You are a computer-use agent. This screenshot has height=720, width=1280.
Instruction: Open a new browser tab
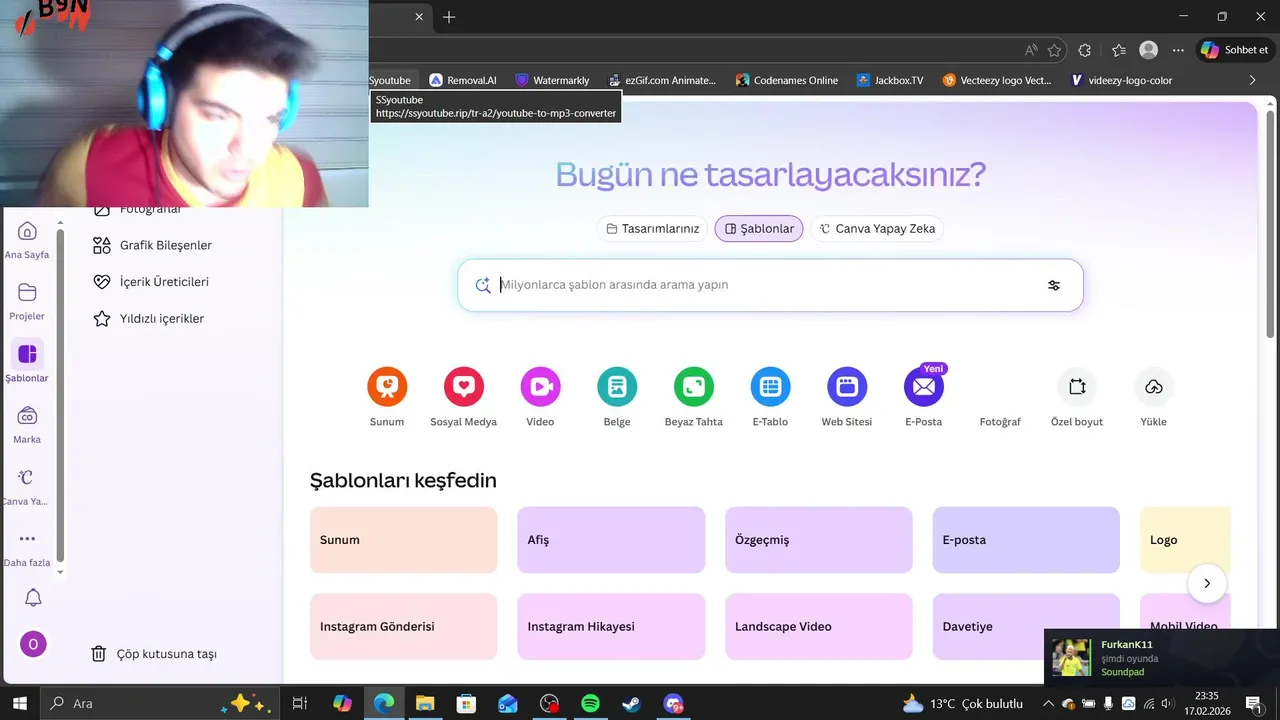tap(449, 17)
